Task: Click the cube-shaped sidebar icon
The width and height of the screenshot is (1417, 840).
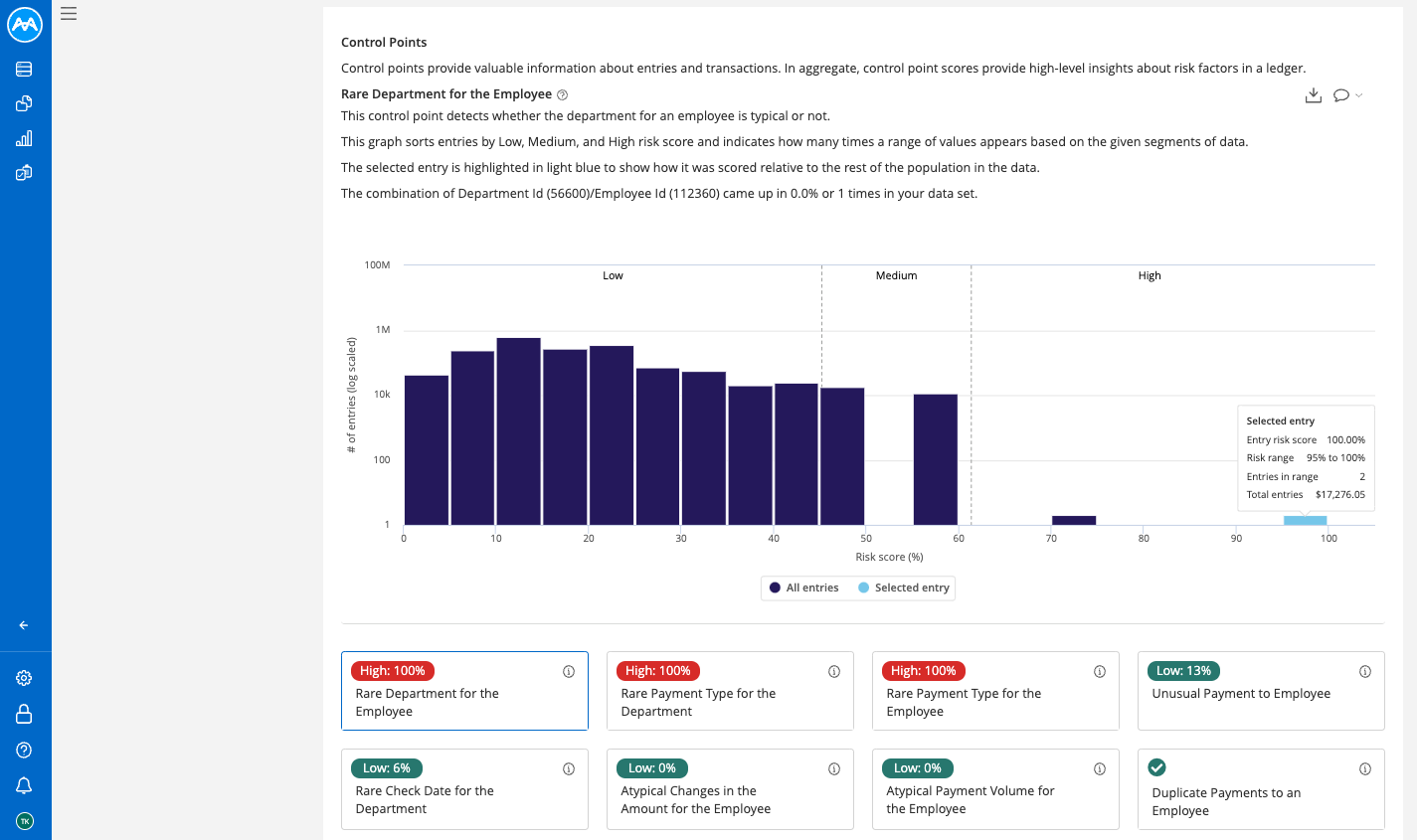Action: (25, 171)
